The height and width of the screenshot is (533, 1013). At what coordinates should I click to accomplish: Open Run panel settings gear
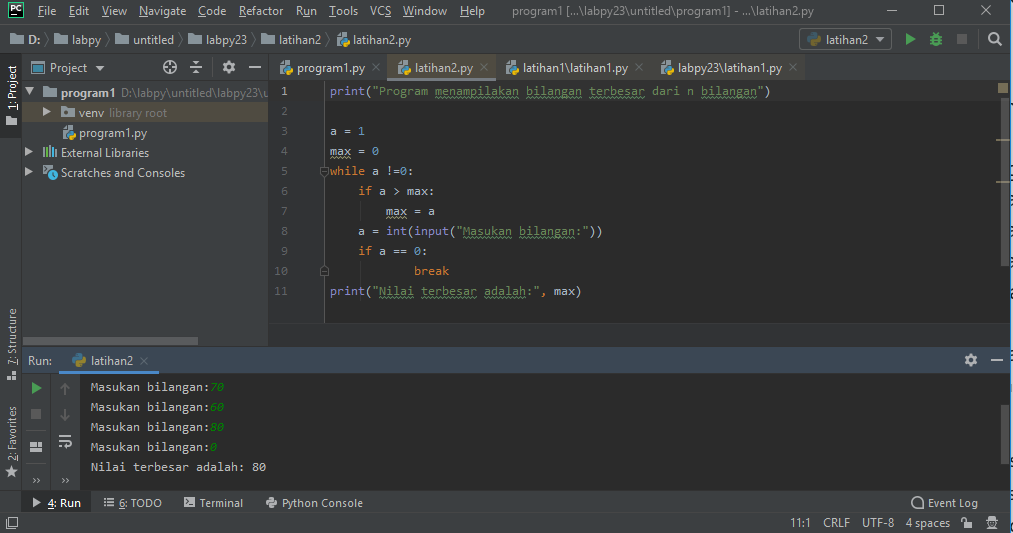[970, 360]
